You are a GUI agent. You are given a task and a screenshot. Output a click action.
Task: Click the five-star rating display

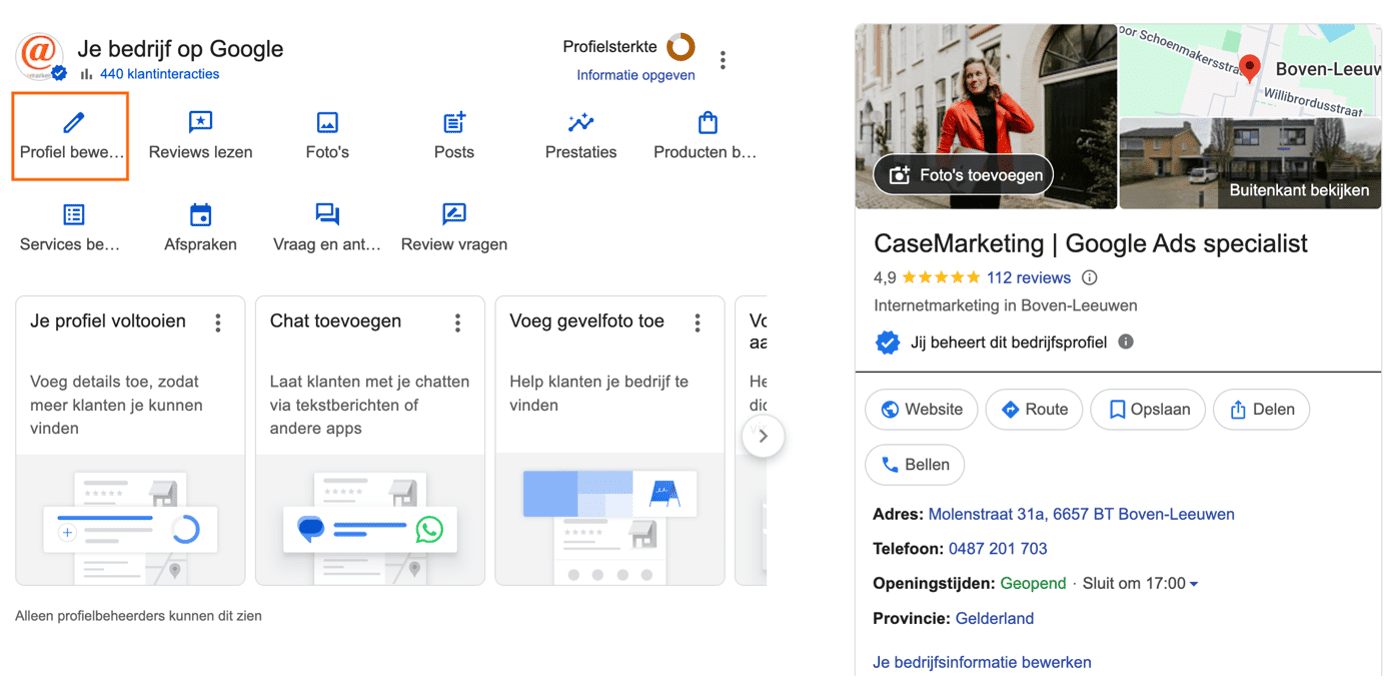tap(941, 278)
